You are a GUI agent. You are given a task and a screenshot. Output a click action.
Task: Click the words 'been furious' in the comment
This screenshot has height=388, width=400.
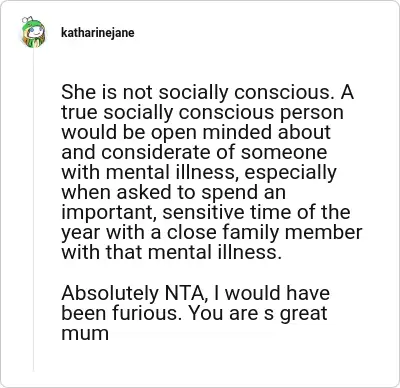(x=119, y=313)
